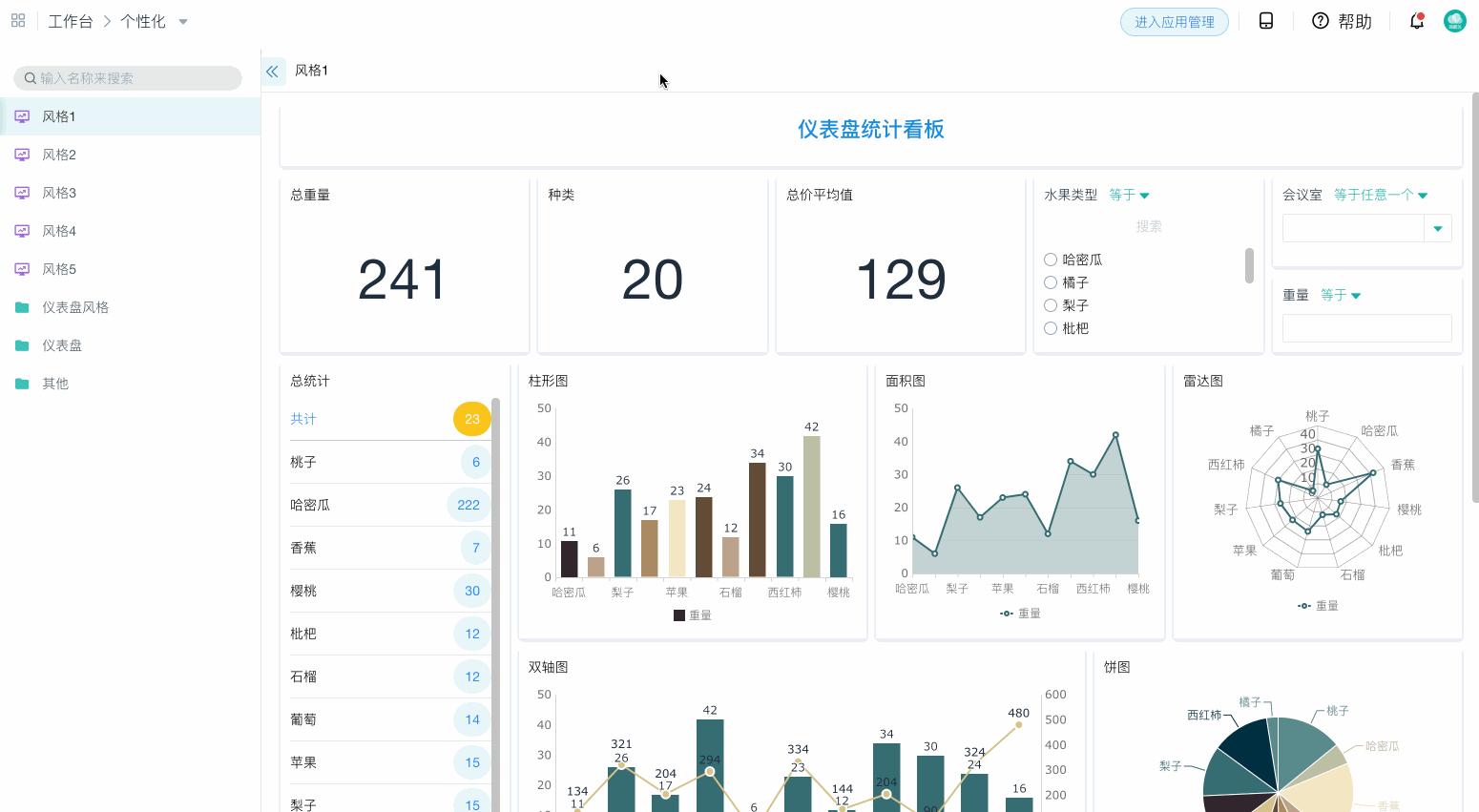Click the 进入应用管理 button

coord(1175,21)
